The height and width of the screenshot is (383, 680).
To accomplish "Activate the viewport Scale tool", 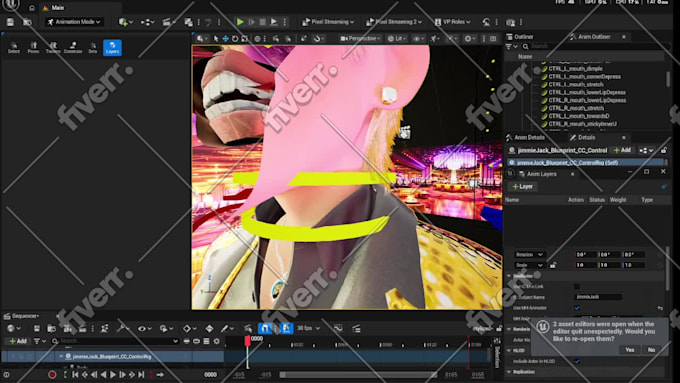I will pos(245,39).
